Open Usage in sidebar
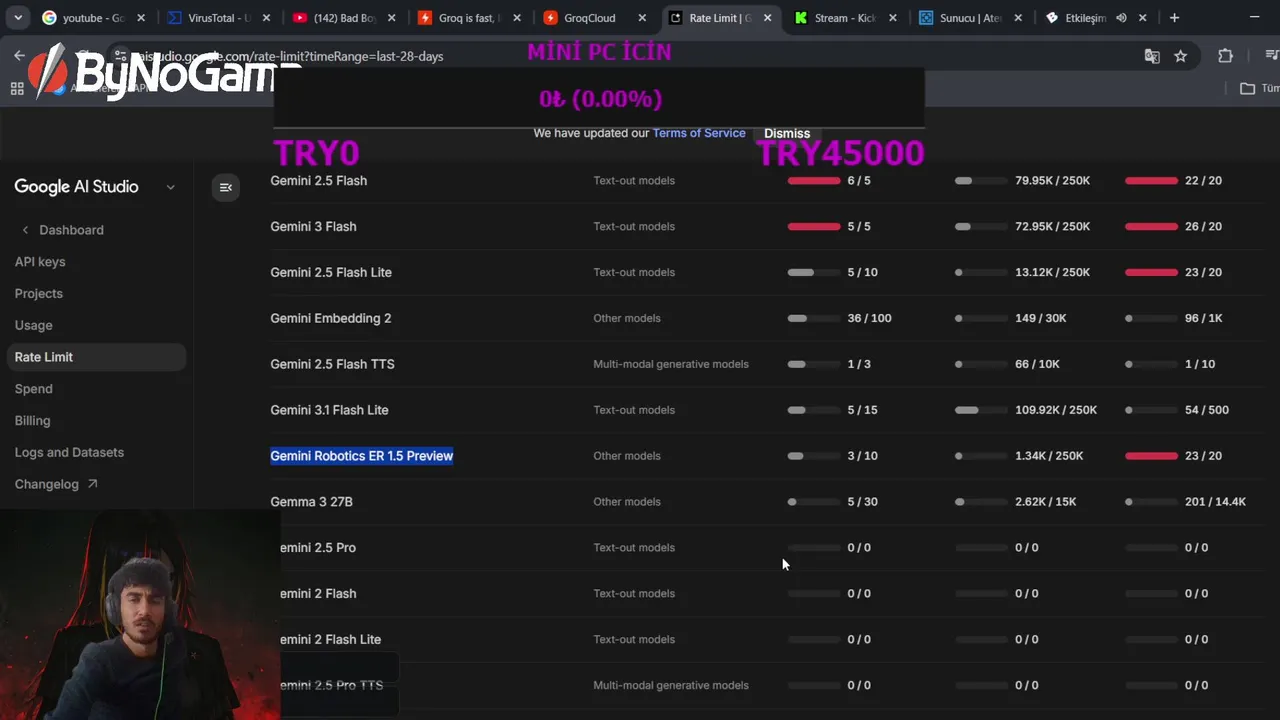The height and width of the screenshot is (720, 1280). (33, 325)
